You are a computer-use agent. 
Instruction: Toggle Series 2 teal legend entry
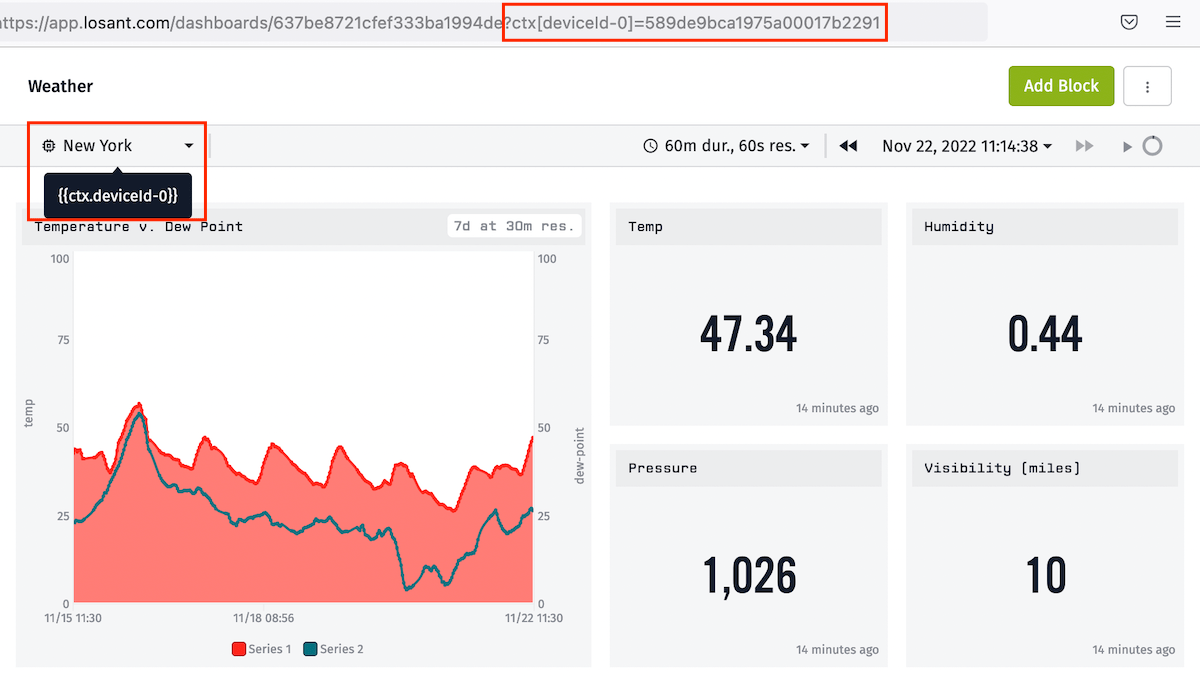333,649
